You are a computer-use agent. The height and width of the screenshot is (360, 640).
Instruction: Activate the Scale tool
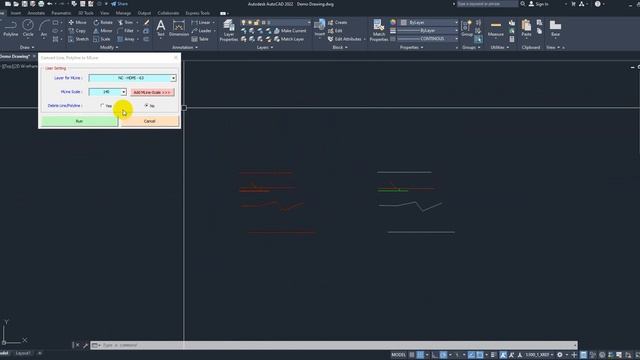pos(102,39)
